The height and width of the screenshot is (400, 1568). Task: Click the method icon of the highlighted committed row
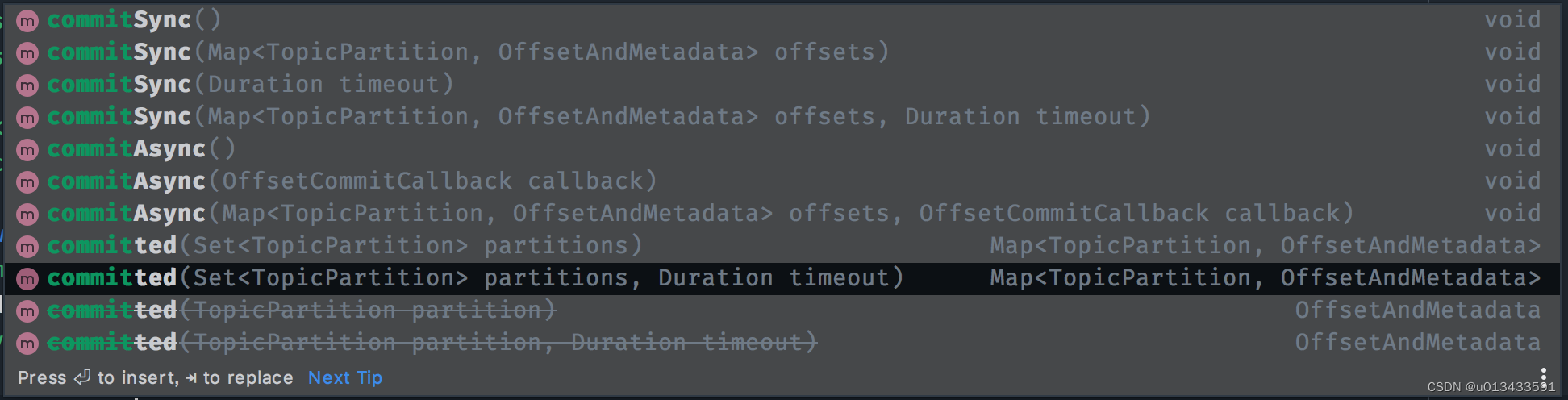click(27, 279)
